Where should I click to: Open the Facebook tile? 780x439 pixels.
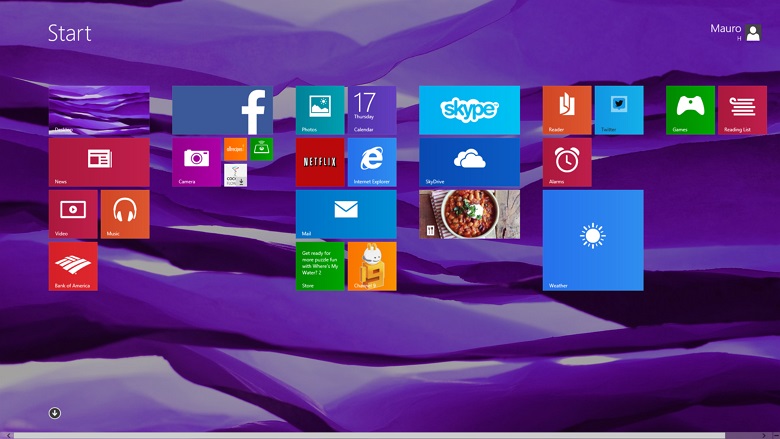222,110
